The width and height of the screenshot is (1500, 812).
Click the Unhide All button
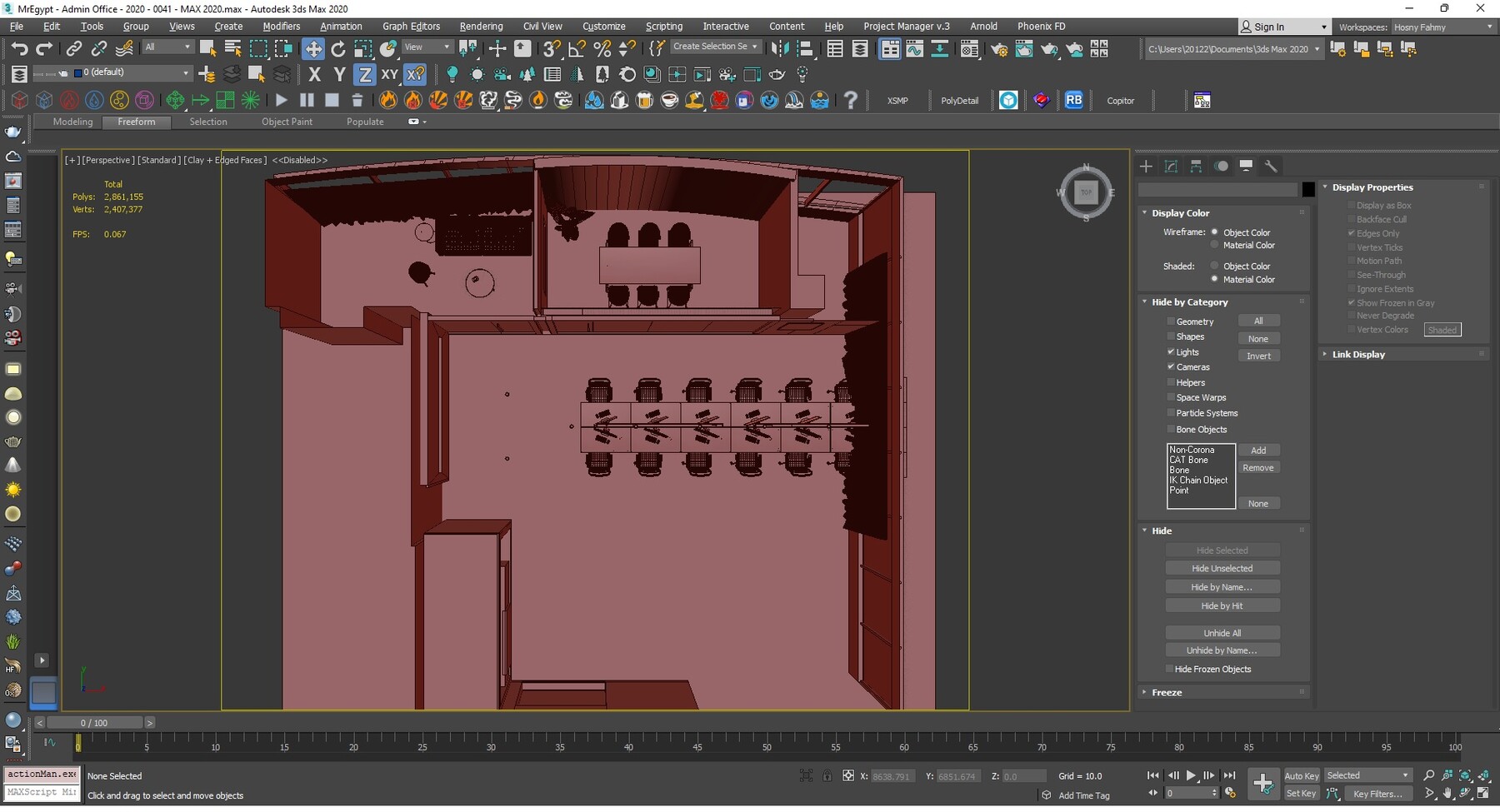(x=1222, y=633)
